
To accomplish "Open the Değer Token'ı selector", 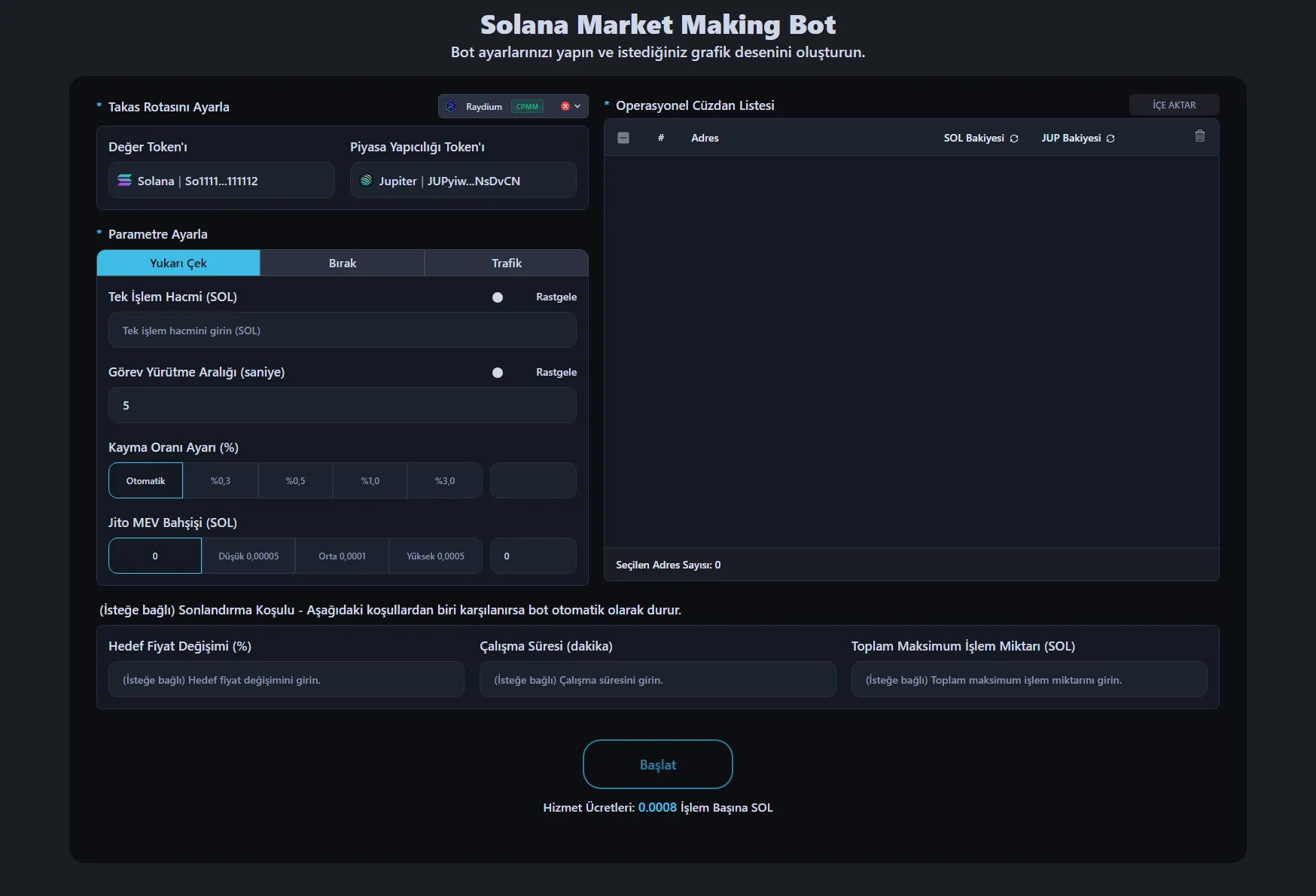I will [221, 180].
